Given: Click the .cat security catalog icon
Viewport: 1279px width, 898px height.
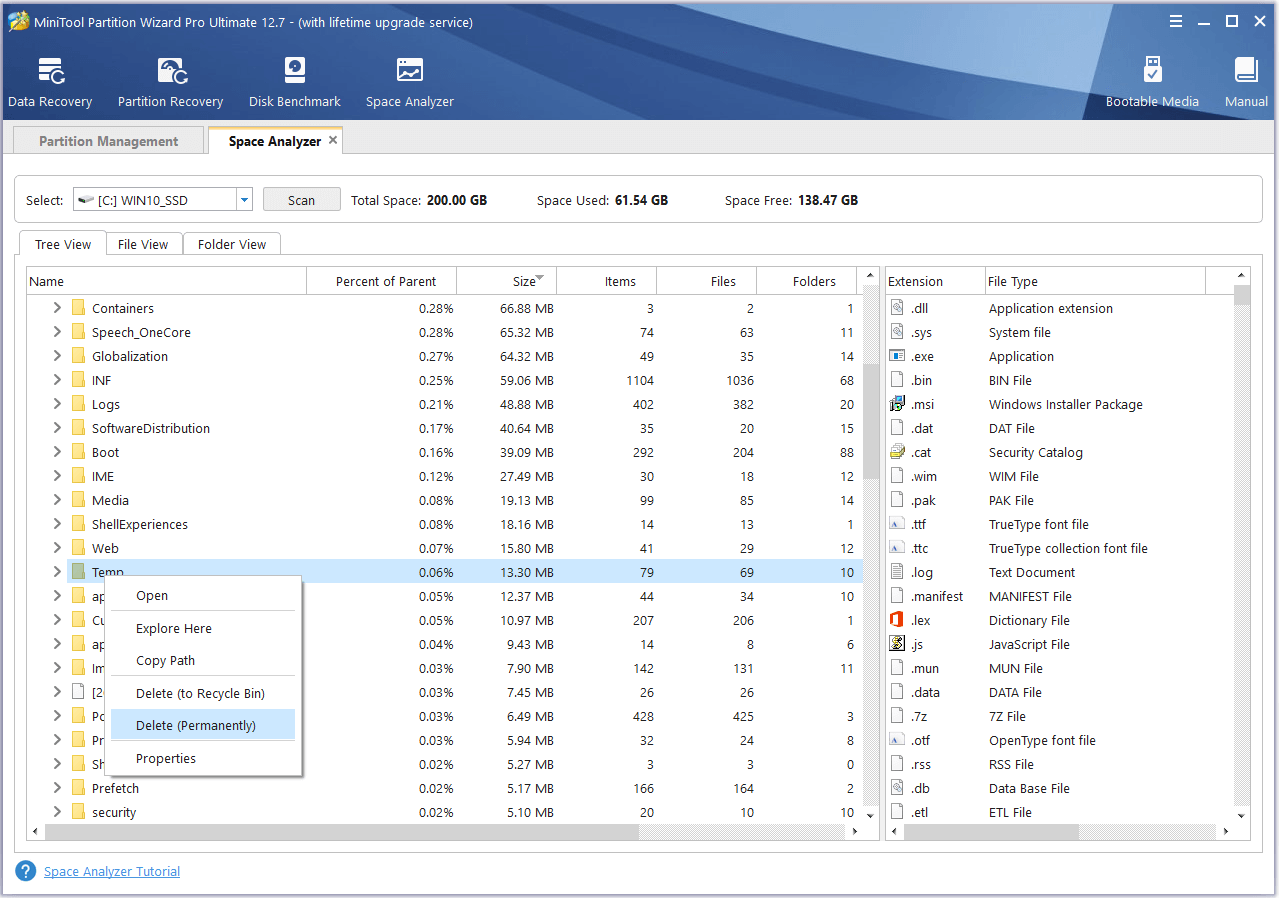Looking at the screenshot, I should coord(897,453).
